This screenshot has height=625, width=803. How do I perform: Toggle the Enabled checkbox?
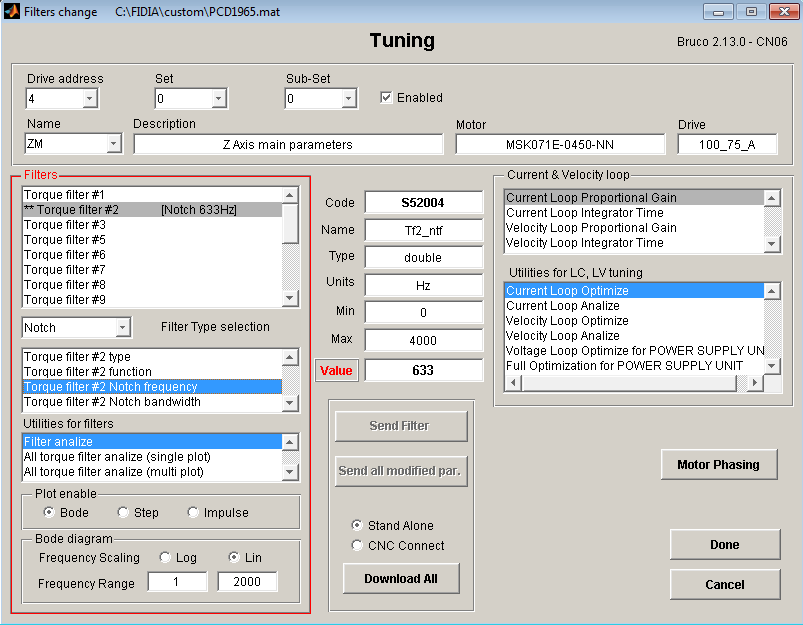(x=387, y=98)
